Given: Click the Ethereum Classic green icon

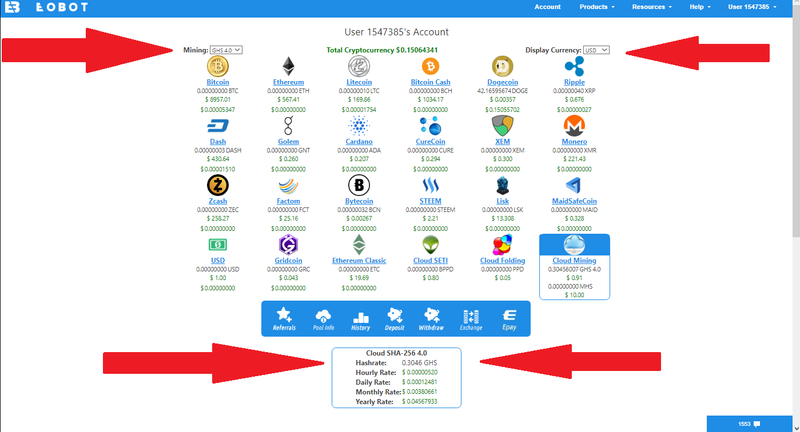Looking at the screenshot, I should pyautogui.click(x=359, y=245).
